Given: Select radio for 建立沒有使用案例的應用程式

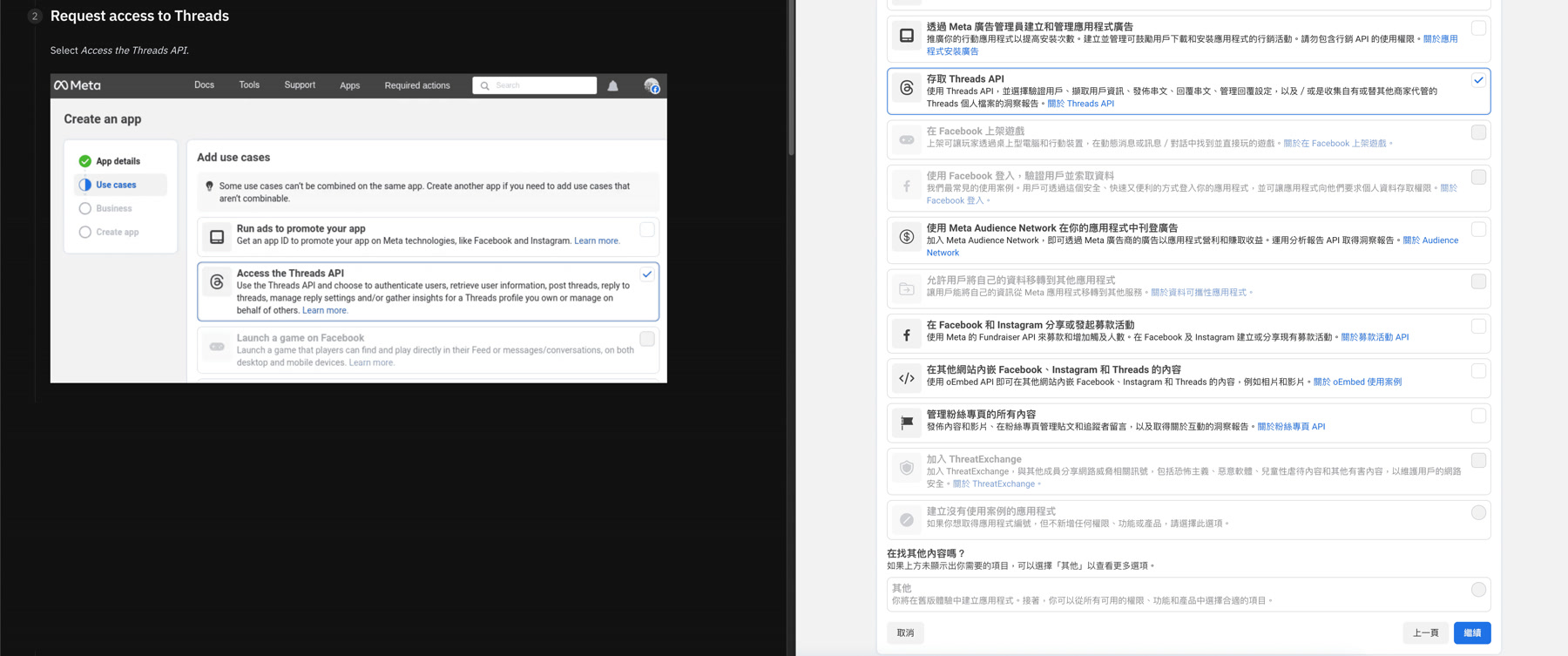Looking at the screenshot, I should click(x=1478, y=512).
